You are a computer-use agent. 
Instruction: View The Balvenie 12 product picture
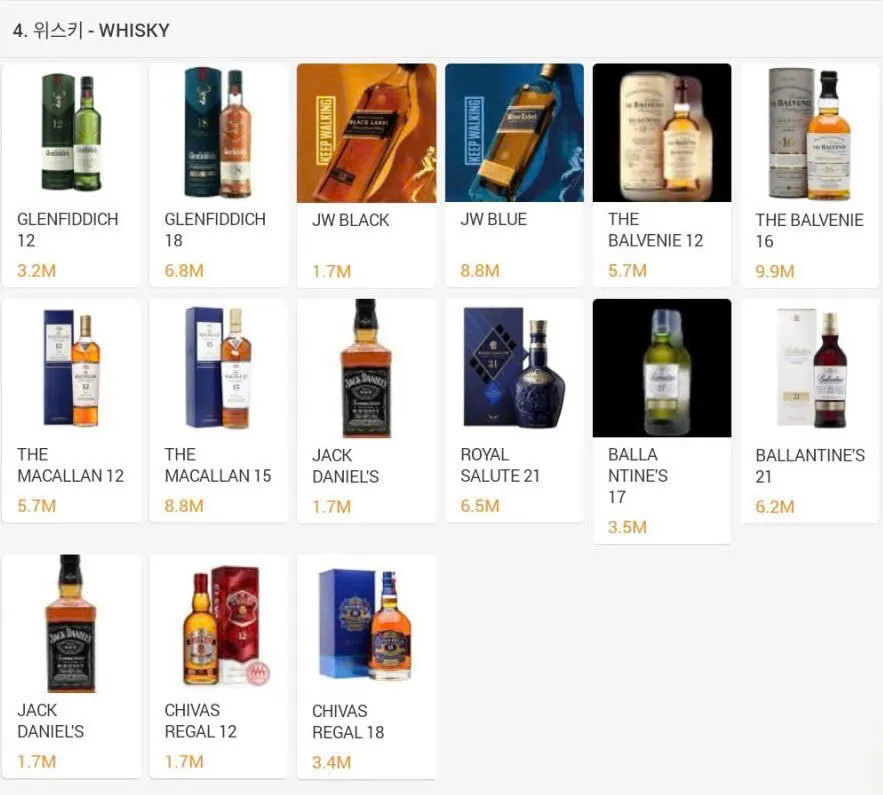point(662,133)
